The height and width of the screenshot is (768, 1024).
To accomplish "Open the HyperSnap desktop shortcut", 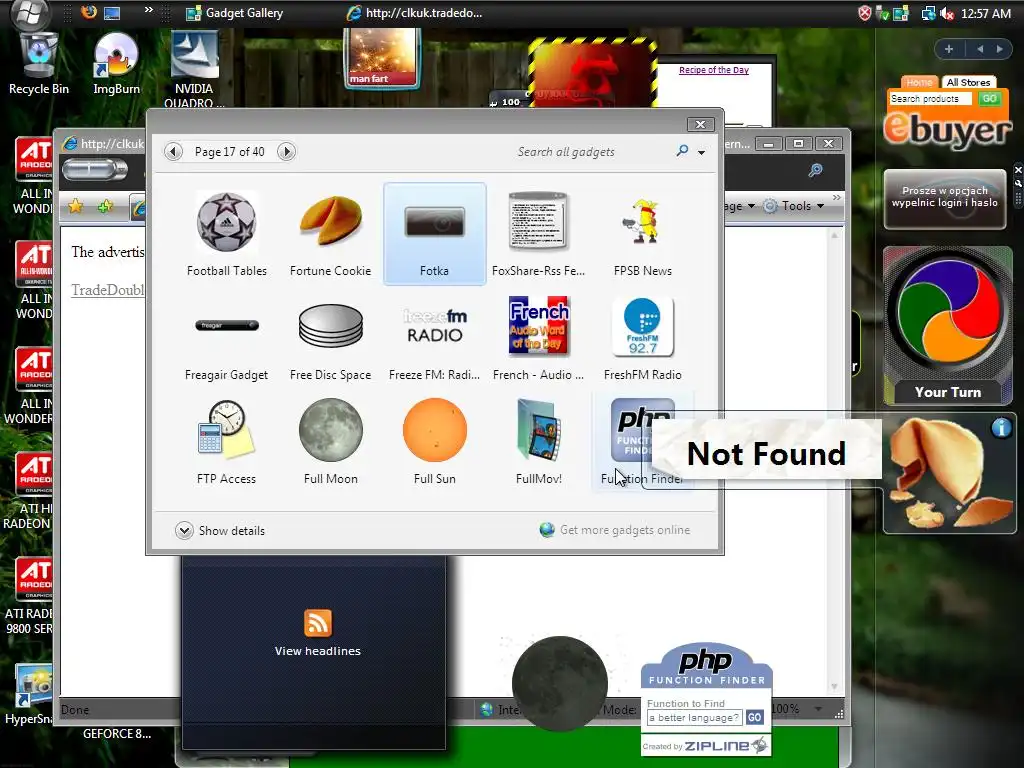I will click(x=29, y=696).
